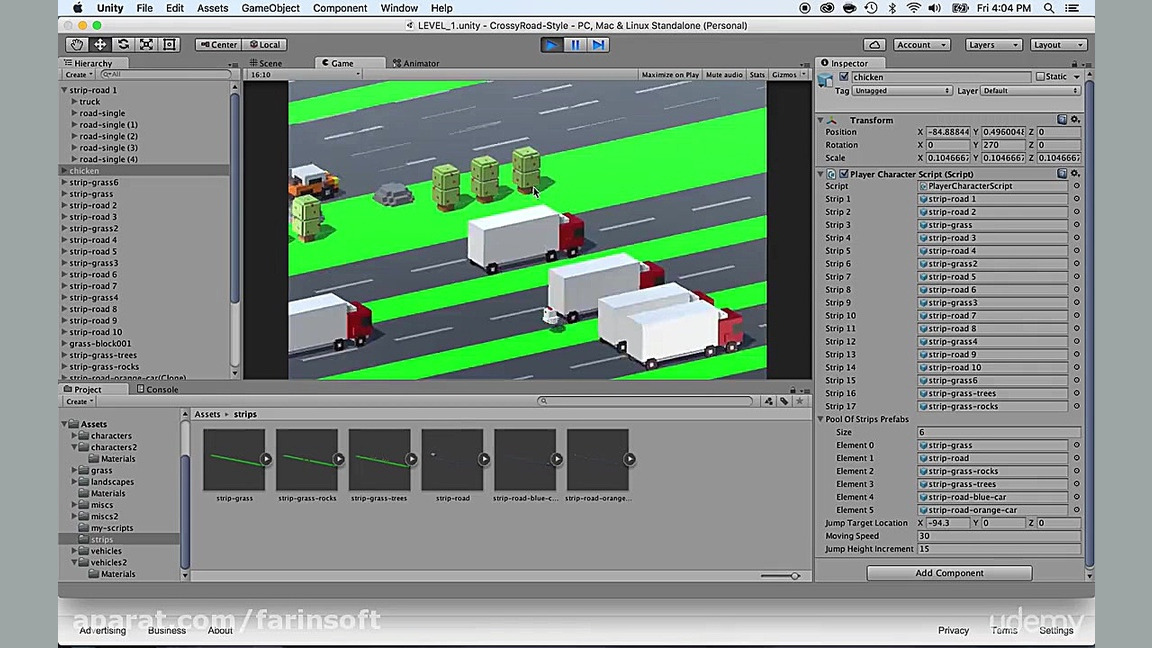Screen dimensions: 1152x648
Task: Switch to the Animator tab
Action: (416, 63)
